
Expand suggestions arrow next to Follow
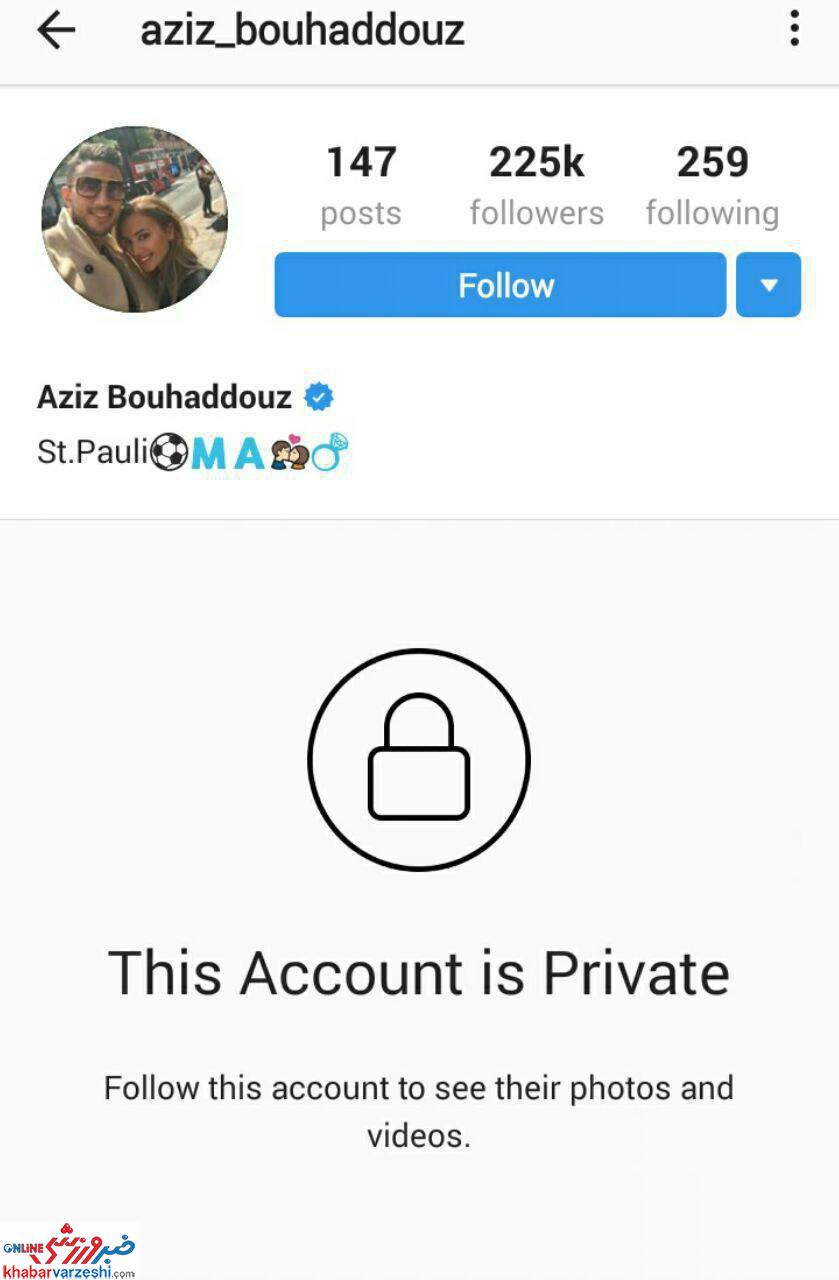pos(768,285)
